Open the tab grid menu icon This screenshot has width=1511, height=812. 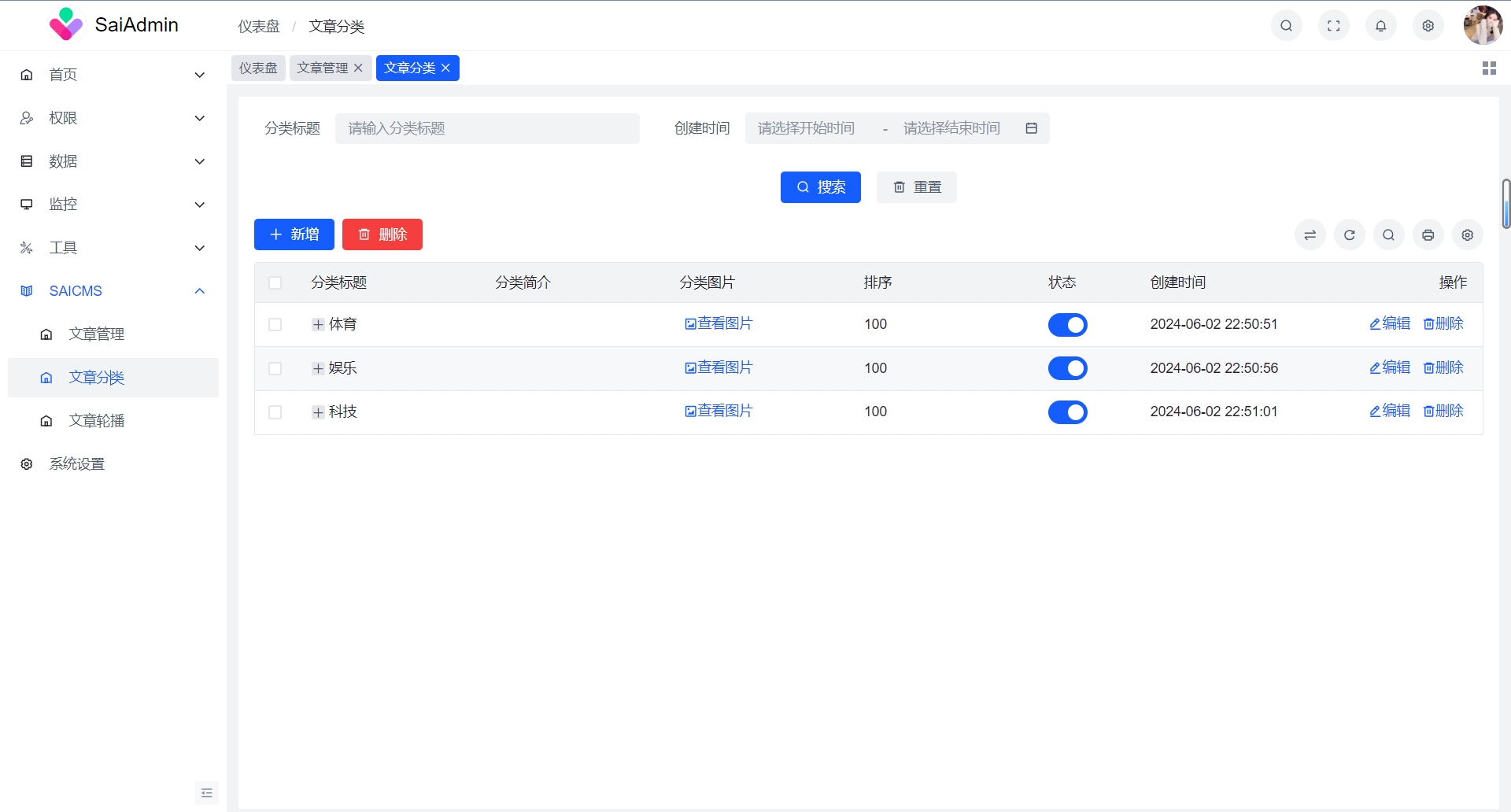1488,68
